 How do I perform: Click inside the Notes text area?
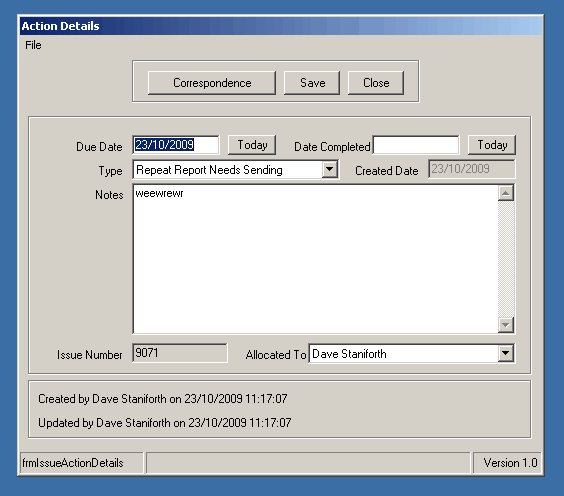point(315,259)
